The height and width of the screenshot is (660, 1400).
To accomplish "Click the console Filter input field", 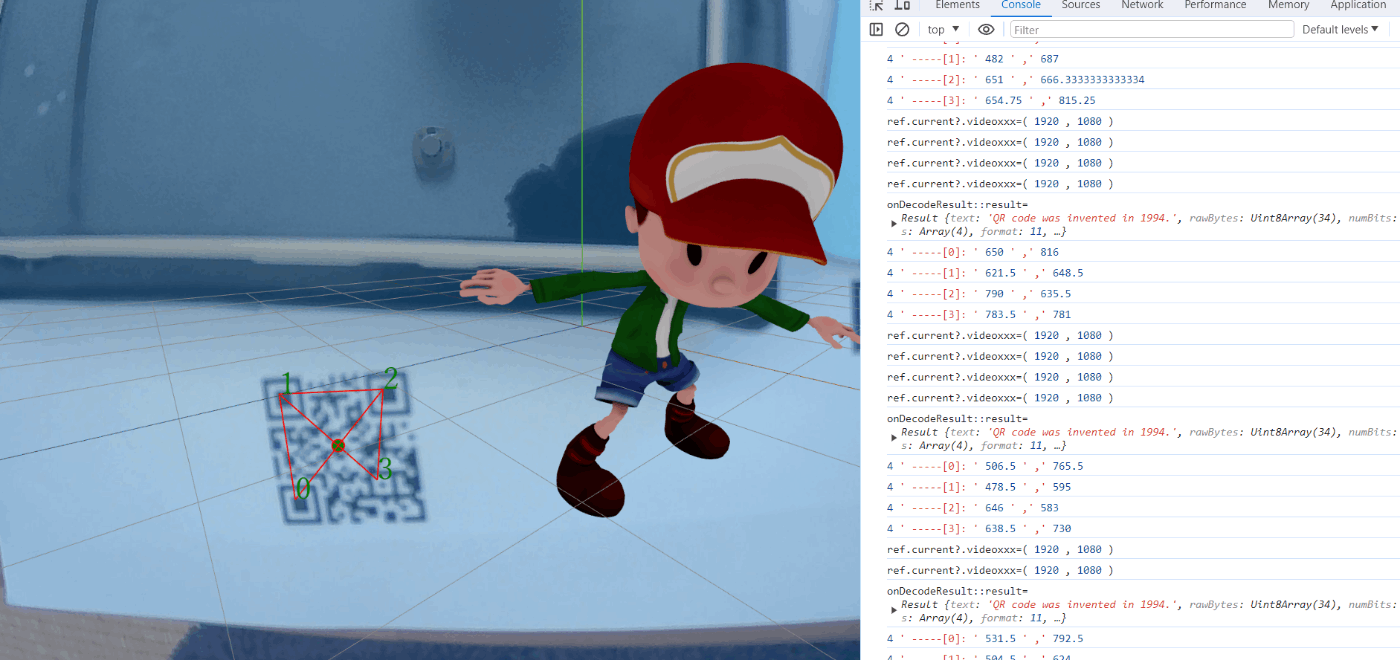I will pos(1150,30).
